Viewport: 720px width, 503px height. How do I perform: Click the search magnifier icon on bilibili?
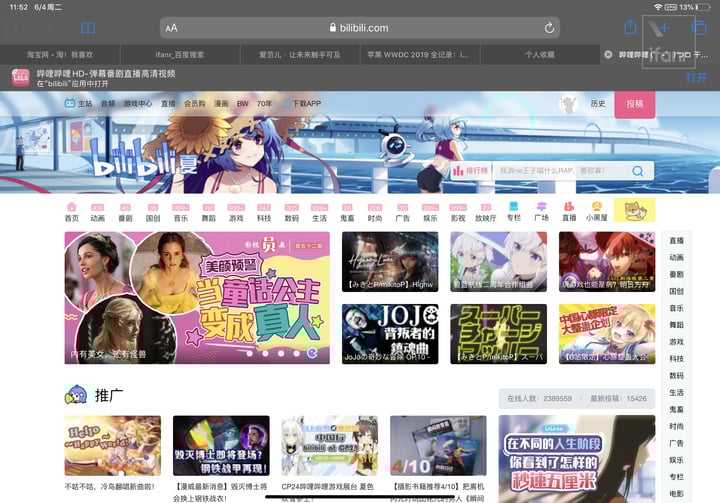tap(637, 172)
